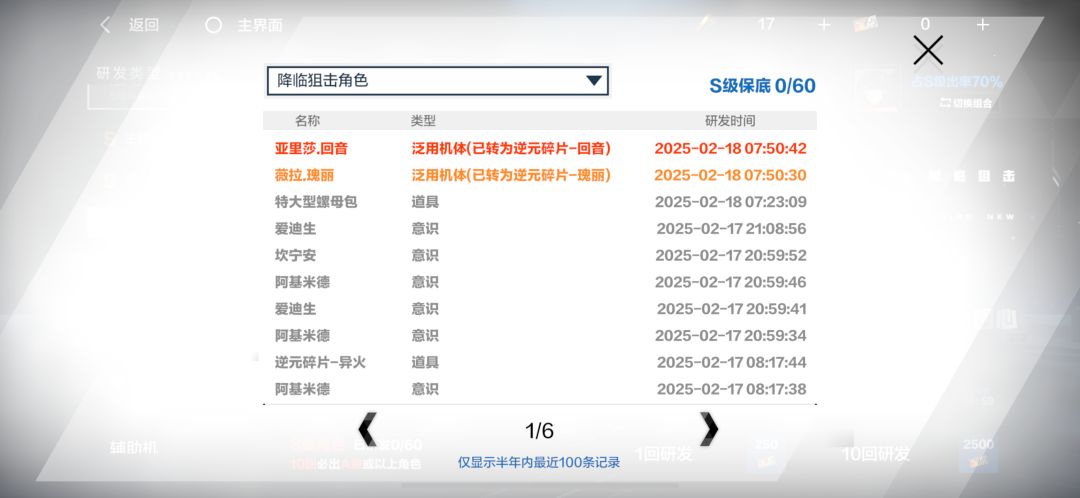
Task: Select the 辅助机 tab behind dialog
Action: coord(134,448)
